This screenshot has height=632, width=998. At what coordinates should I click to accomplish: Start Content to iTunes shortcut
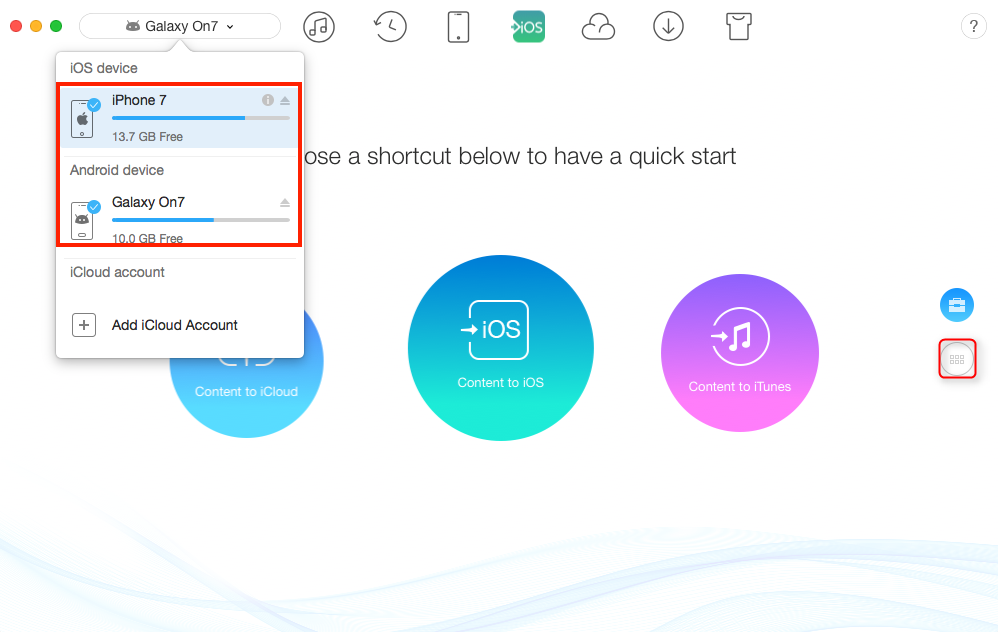(x=740, y=353)
